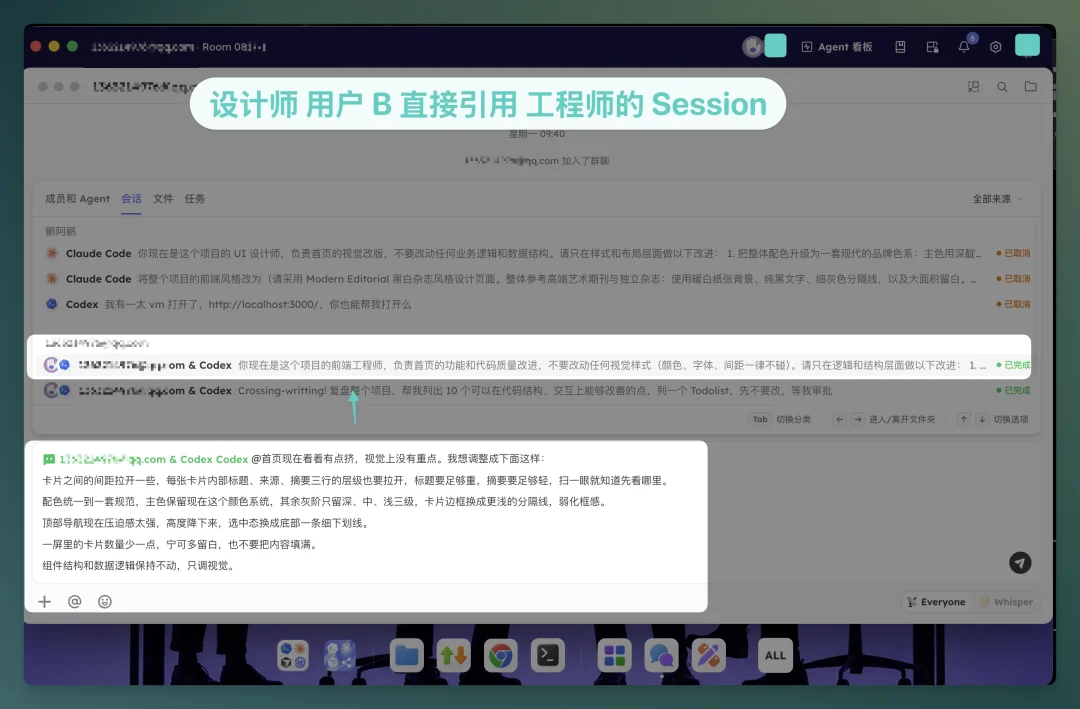Screen dimensions: 1080x709
Task: Expand the 全部来源 source dropdown
Action: 997,198
